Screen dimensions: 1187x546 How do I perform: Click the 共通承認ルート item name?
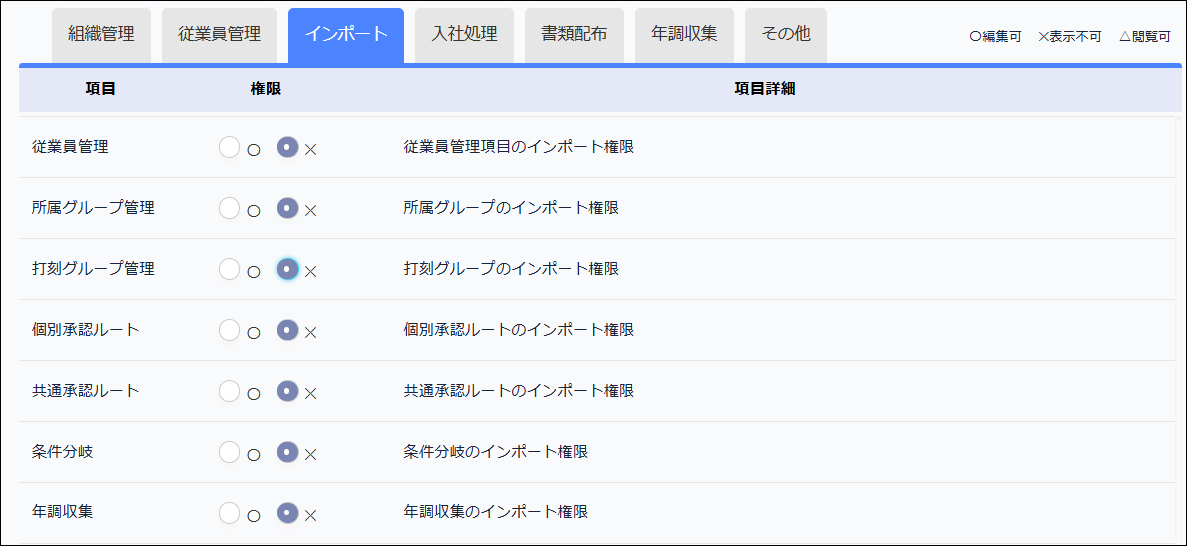click(x=86, y=391)
